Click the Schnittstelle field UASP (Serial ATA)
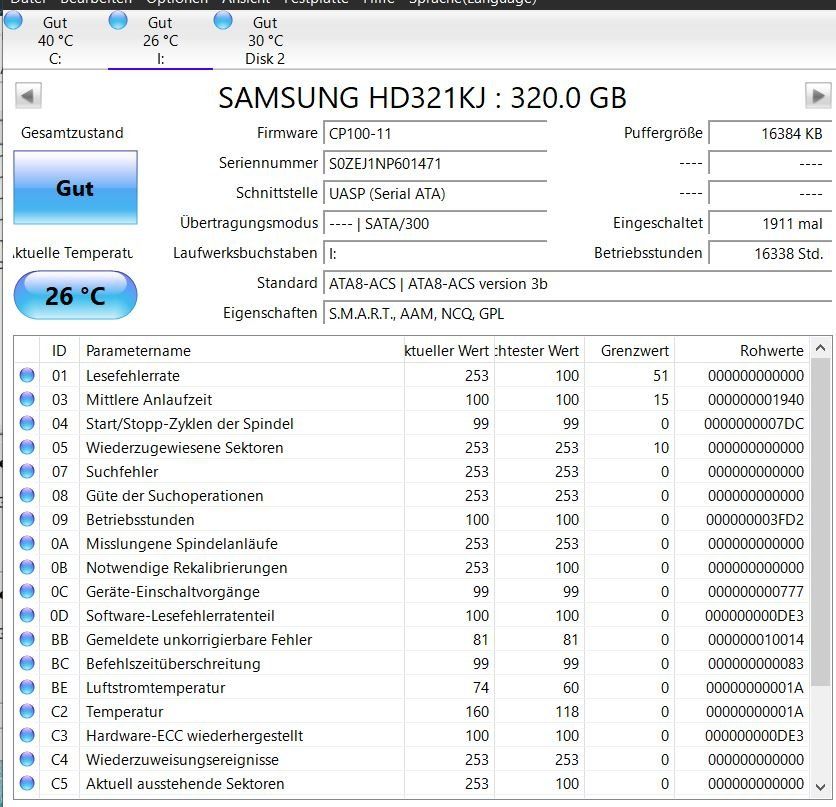This screenshot has height=807, width=836. pos(435,193)
